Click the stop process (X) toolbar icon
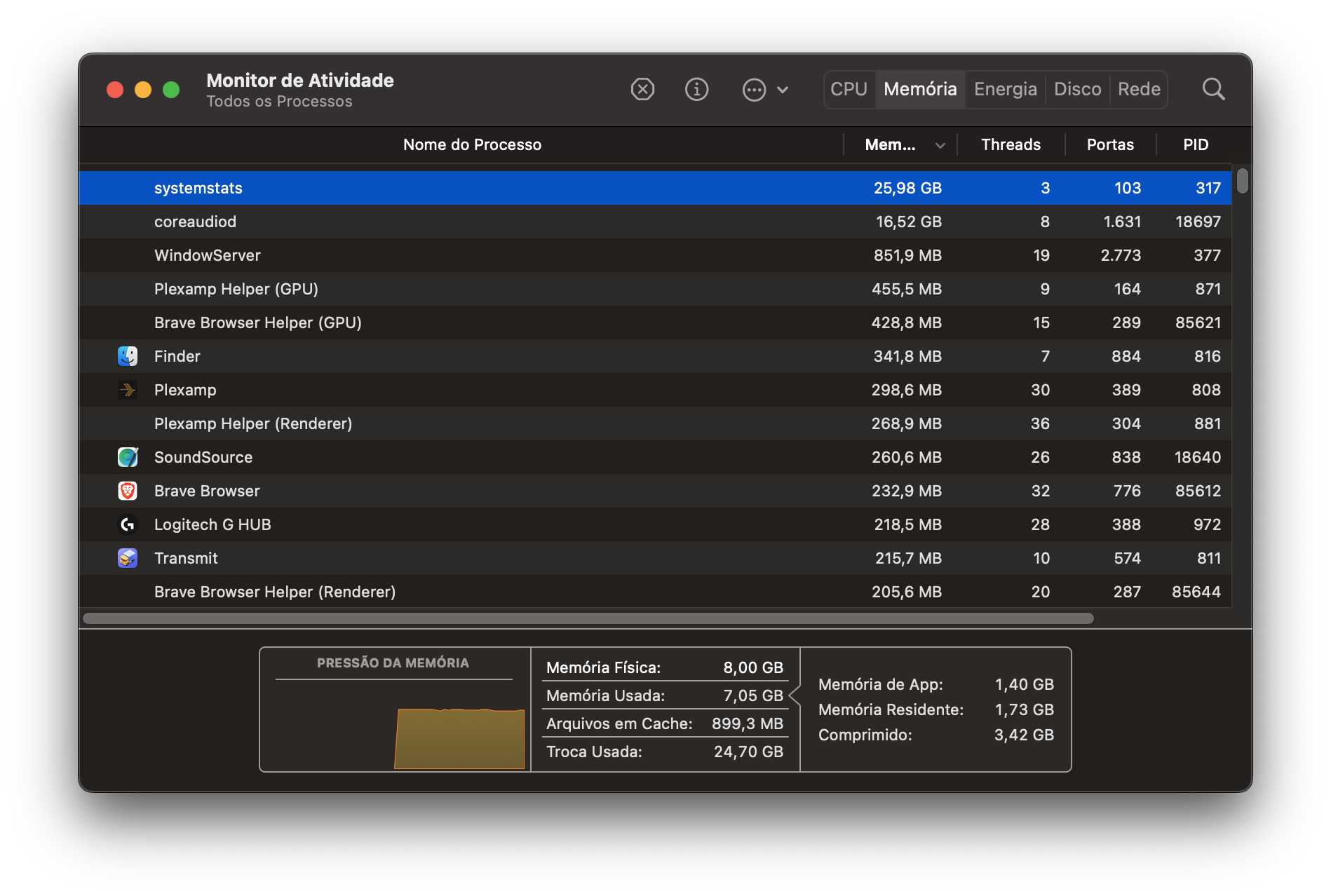This screenshot has width=1331, height=896. click(642, 90)
